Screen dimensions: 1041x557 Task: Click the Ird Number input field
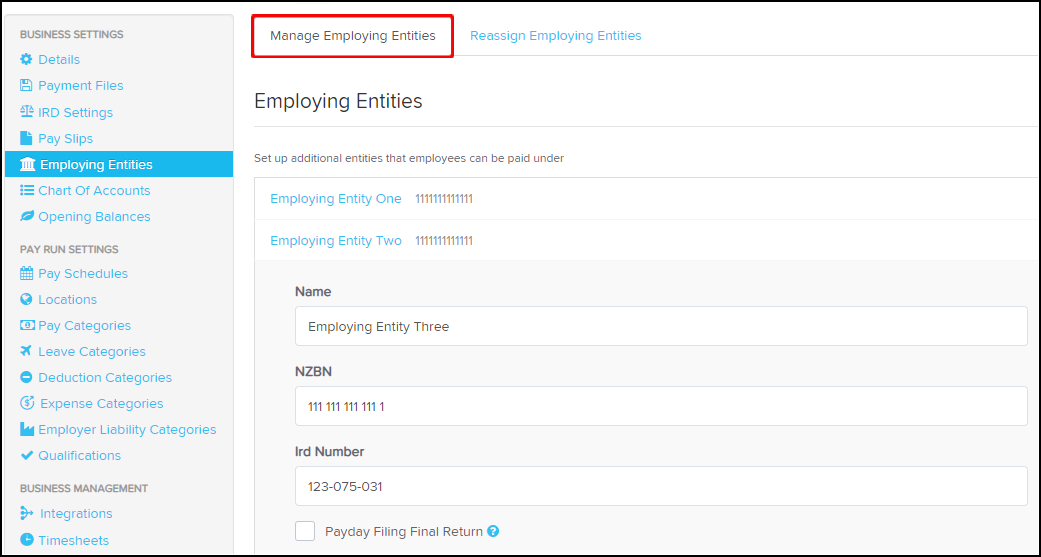tap(661, 486)
